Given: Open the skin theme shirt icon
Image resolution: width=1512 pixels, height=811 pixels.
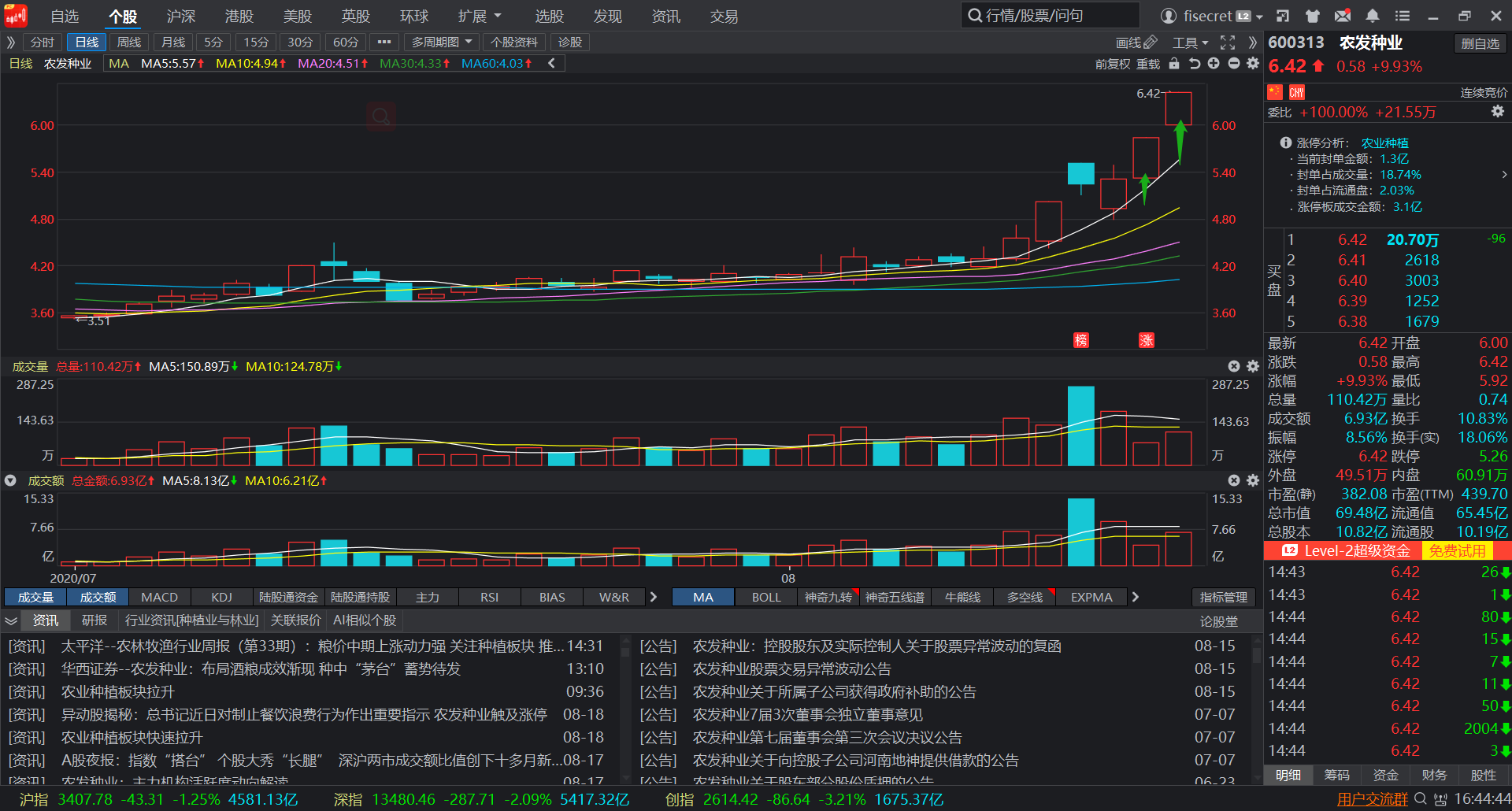Looking at the screenshot, I should 1313,16.
